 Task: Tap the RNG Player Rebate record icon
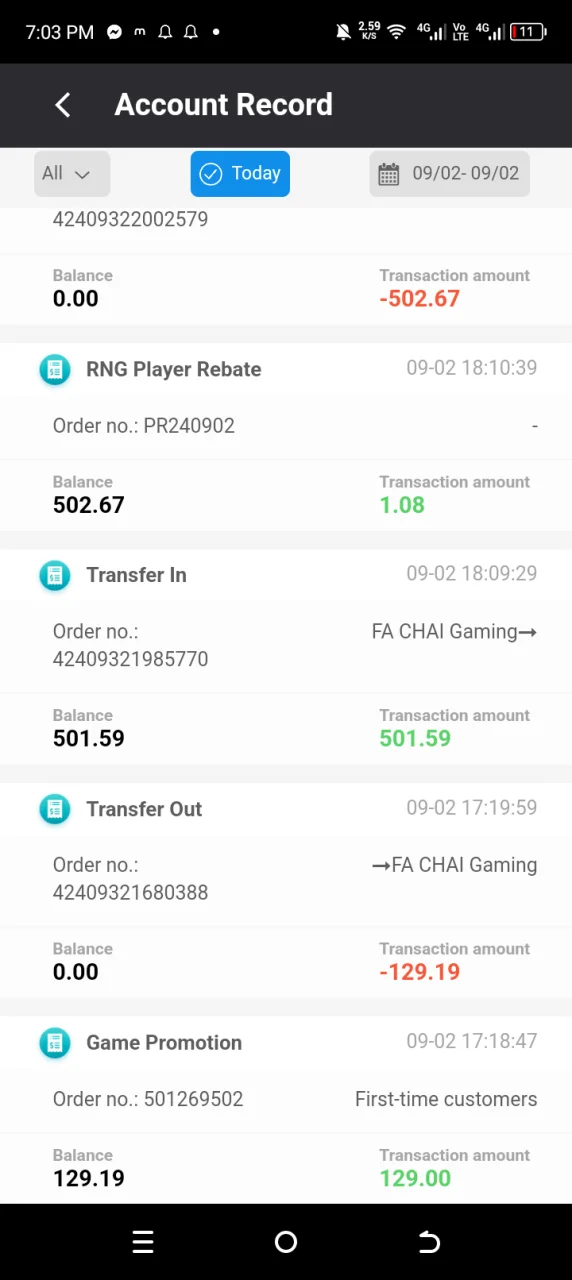(54, 369)
